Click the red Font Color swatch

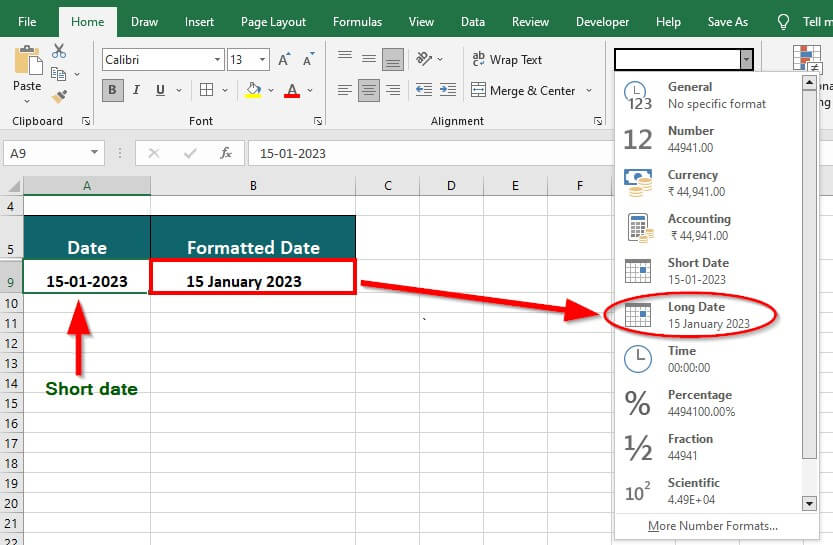coord(292,90)
